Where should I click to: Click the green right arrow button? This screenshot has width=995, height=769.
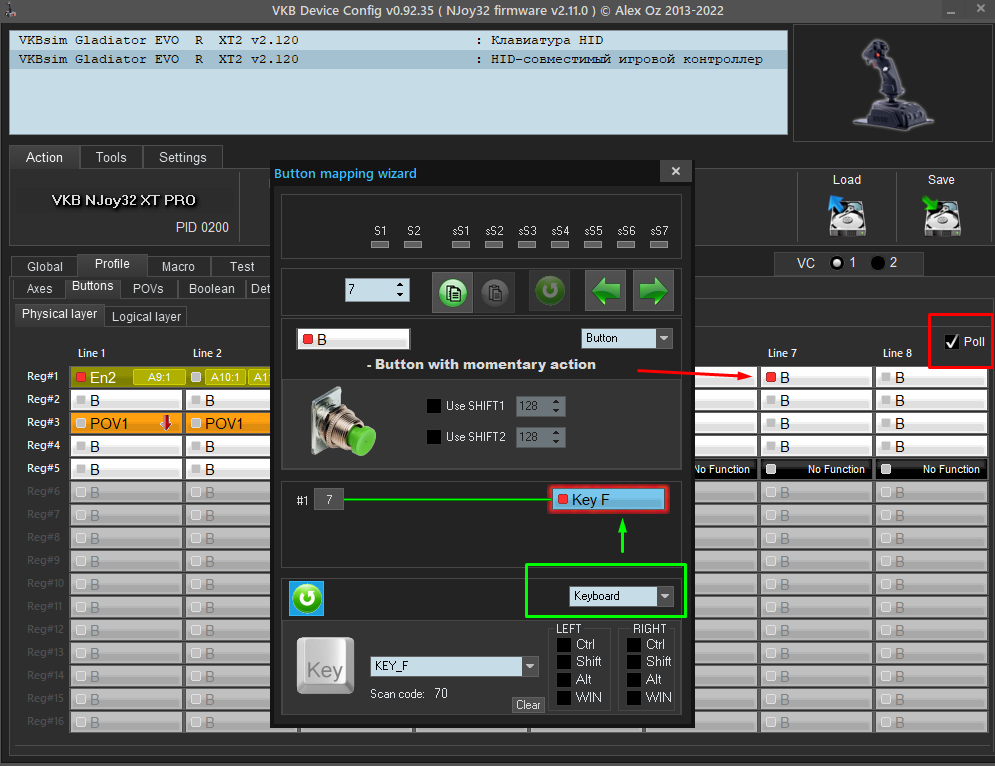[653, 292]
